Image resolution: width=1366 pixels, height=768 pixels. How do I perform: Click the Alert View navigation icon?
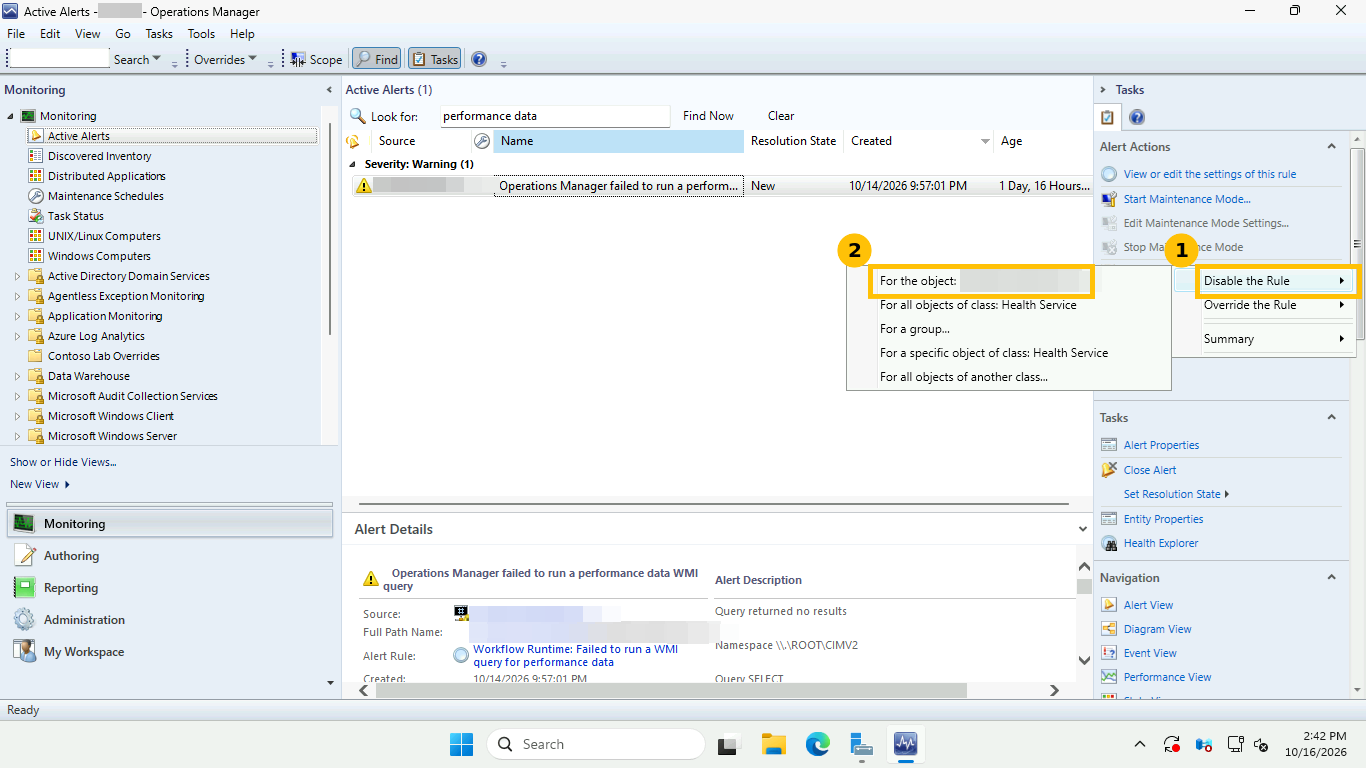point(1108,605)
